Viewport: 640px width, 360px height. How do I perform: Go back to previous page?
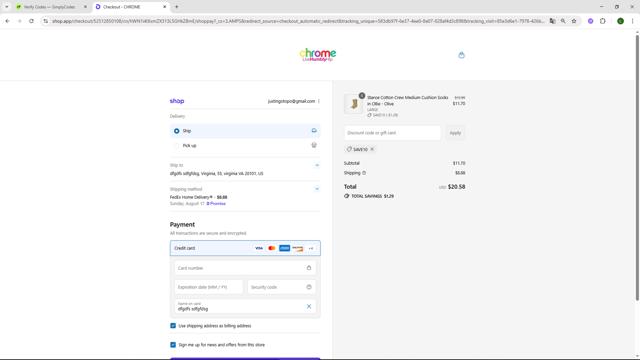7,21
